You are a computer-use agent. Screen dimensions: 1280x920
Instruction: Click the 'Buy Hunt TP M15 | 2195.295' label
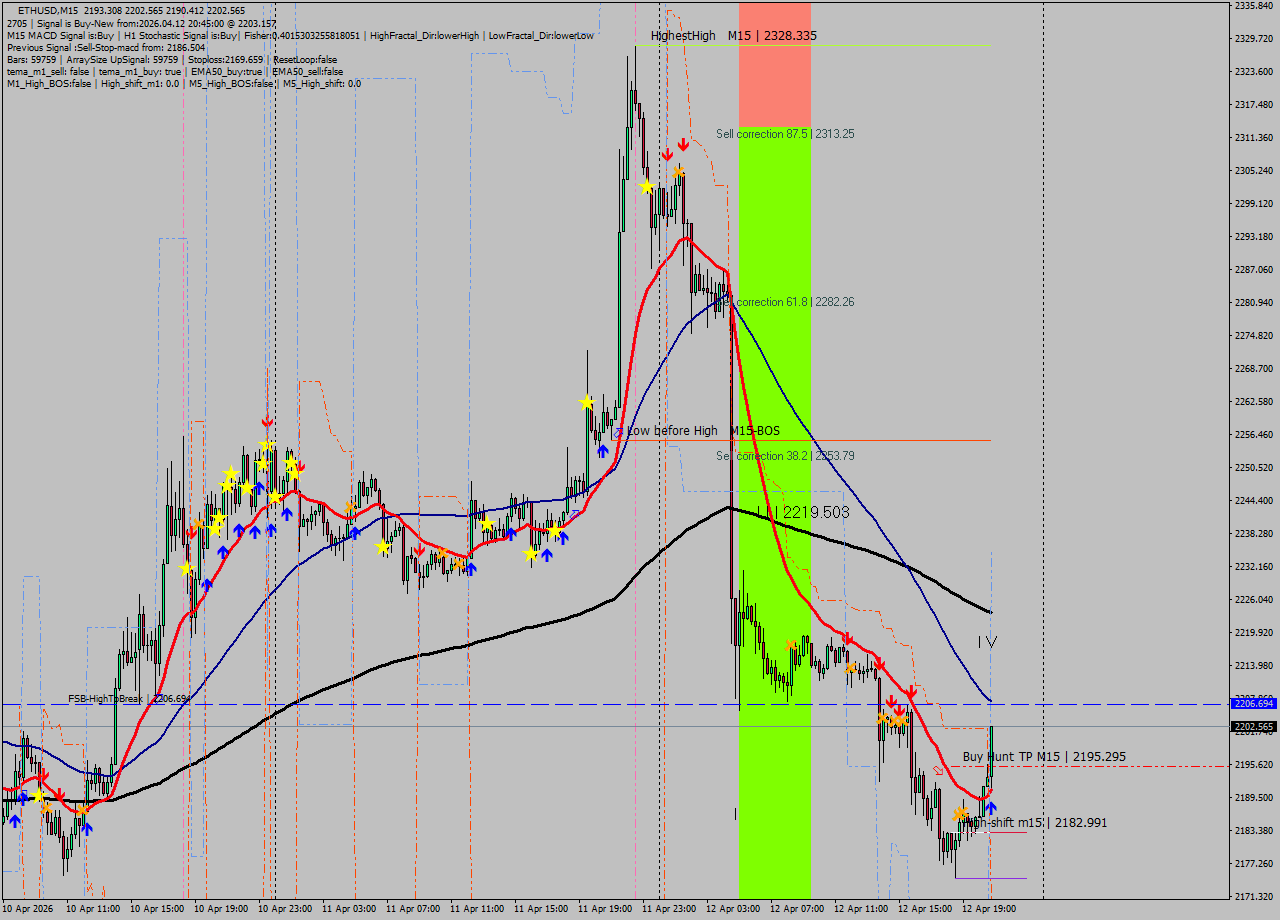point(1043,756)
